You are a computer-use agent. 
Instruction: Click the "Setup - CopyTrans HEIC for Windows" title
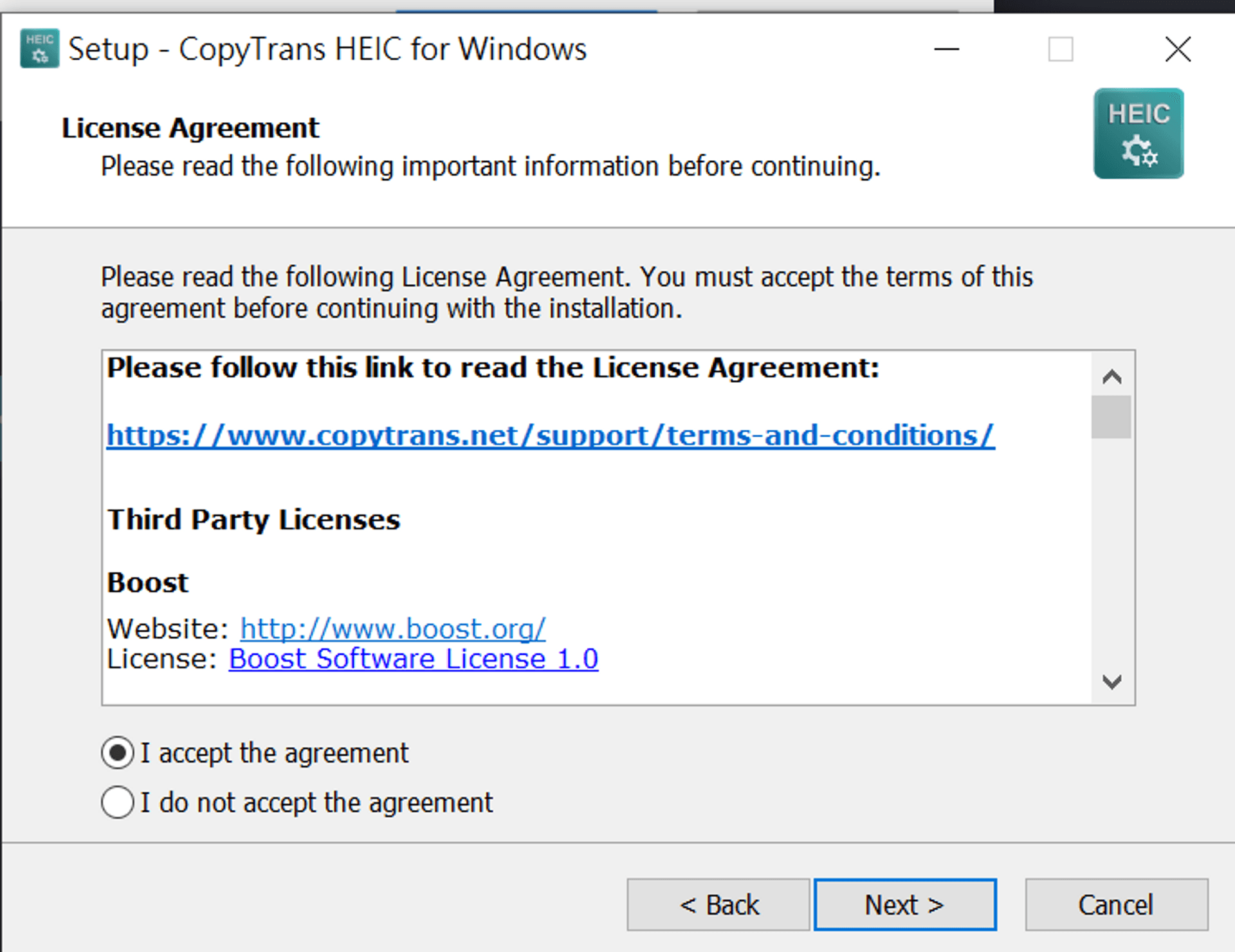coord(327,49)
